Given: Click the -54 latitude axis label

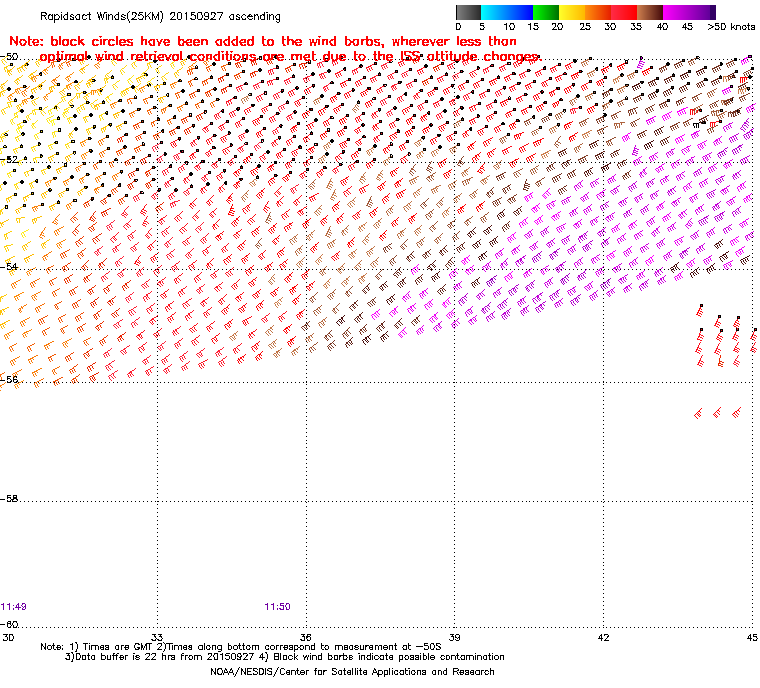Looking at the screenshot, I should point(9,267).
